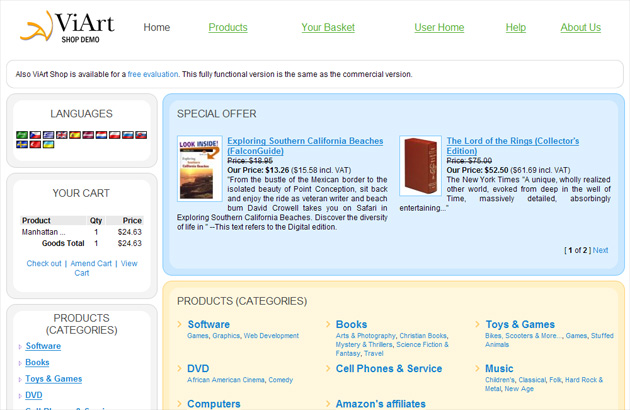Open Graphics subcategory under Software
Viewport: 630px width, 410px height.
pos(226,336)
